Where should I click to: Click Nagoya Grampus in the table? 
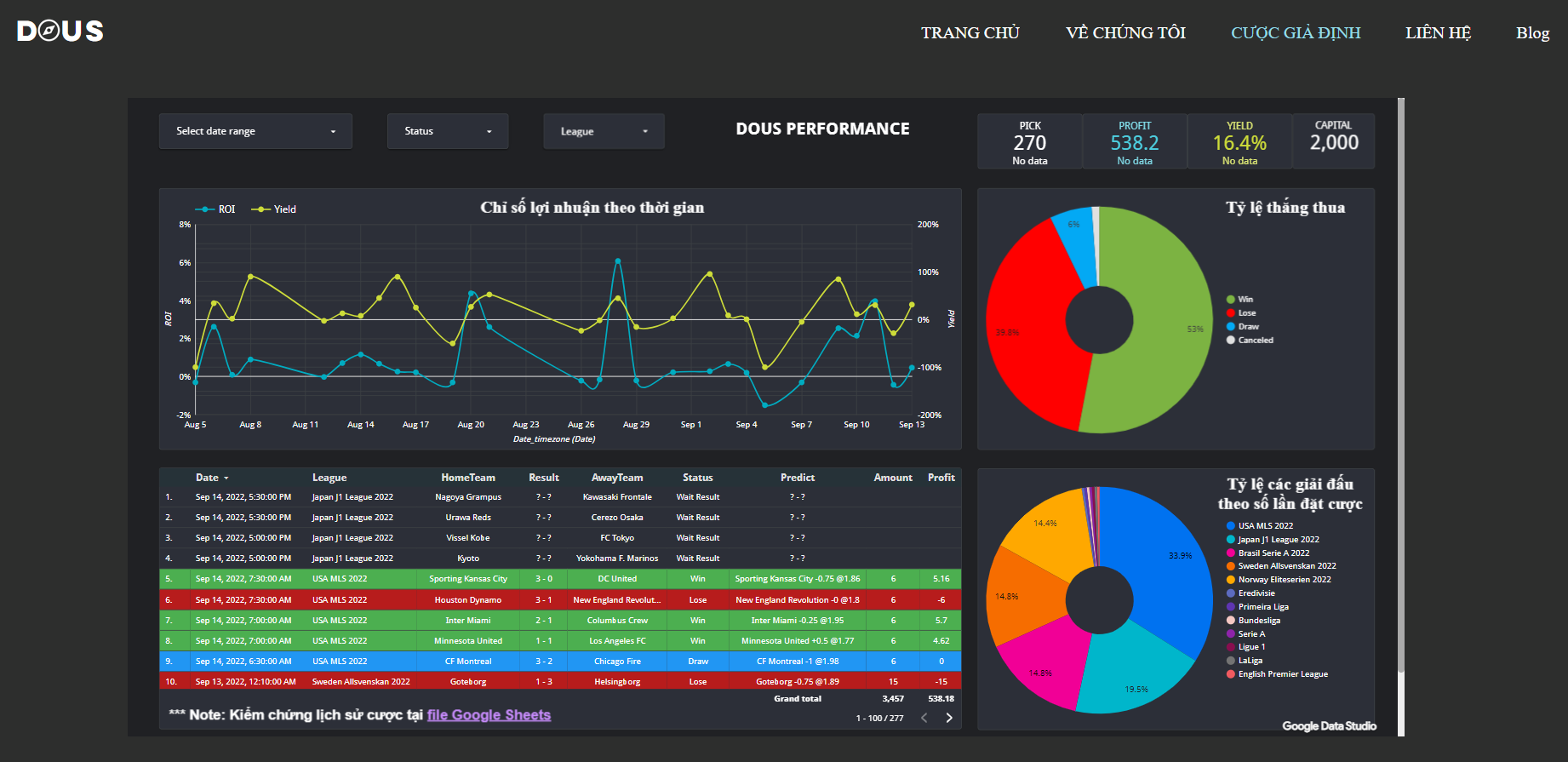468,497
